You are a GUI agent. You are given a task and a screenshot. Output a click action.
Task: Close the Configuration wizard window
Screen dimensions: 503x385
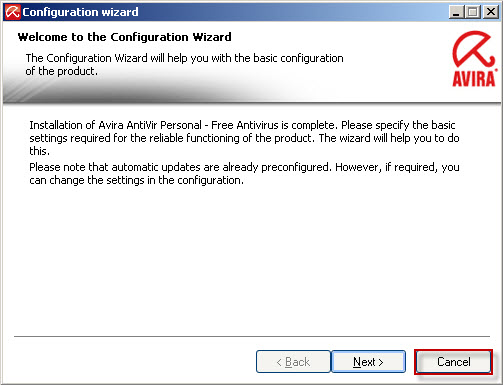[x=491, y=12]
